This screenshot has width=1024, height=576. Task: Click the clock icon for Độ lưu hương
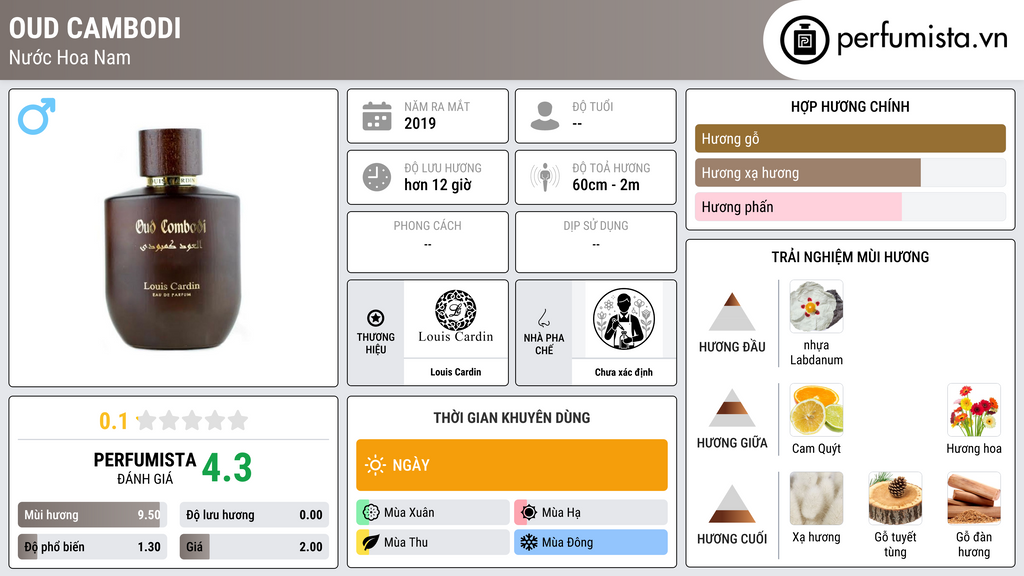377,177
